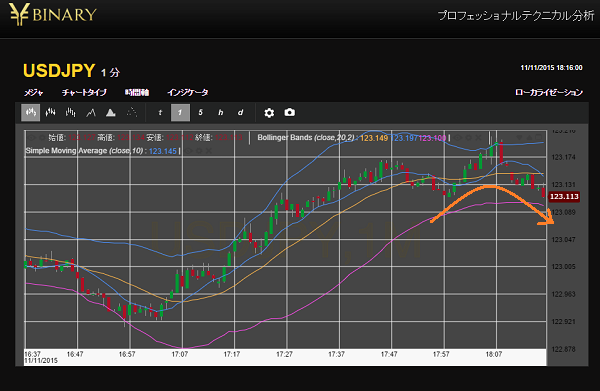
Task: Remove the Bollinger Bands indicator with its X
Action: pyautogui.click(x=478, y=137)
